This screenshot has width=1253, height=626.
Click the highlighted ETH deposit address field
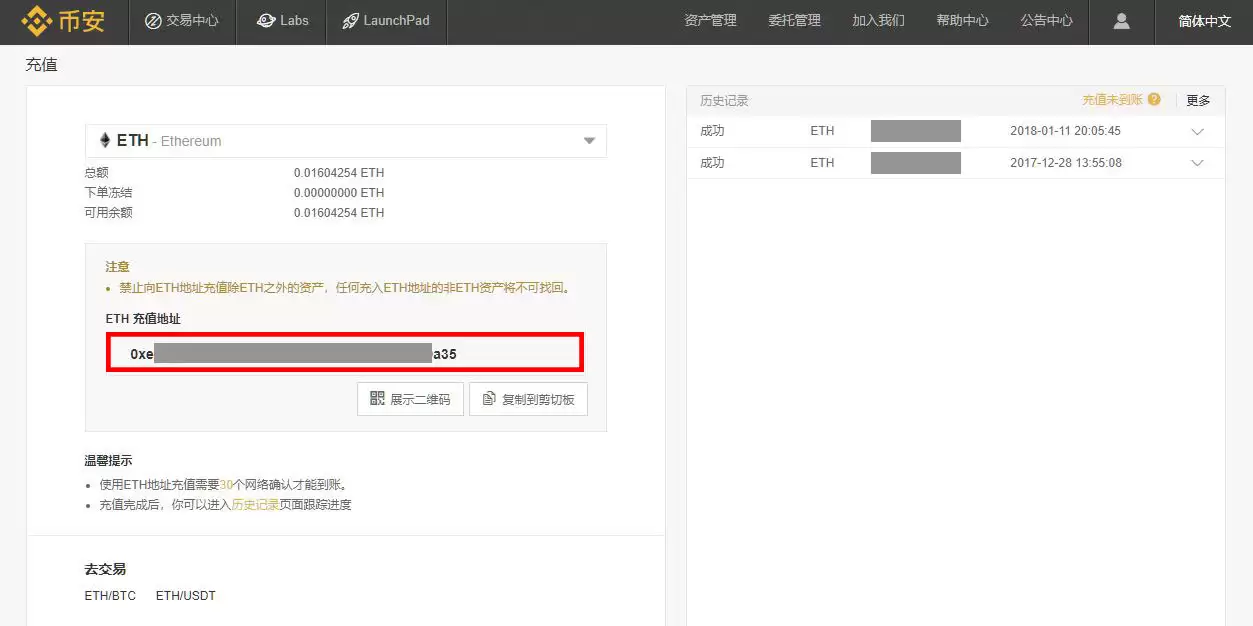(x=345, y=353)
